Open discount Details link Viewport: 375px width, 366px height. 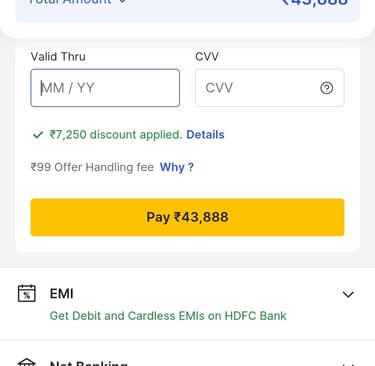point(205,135)
